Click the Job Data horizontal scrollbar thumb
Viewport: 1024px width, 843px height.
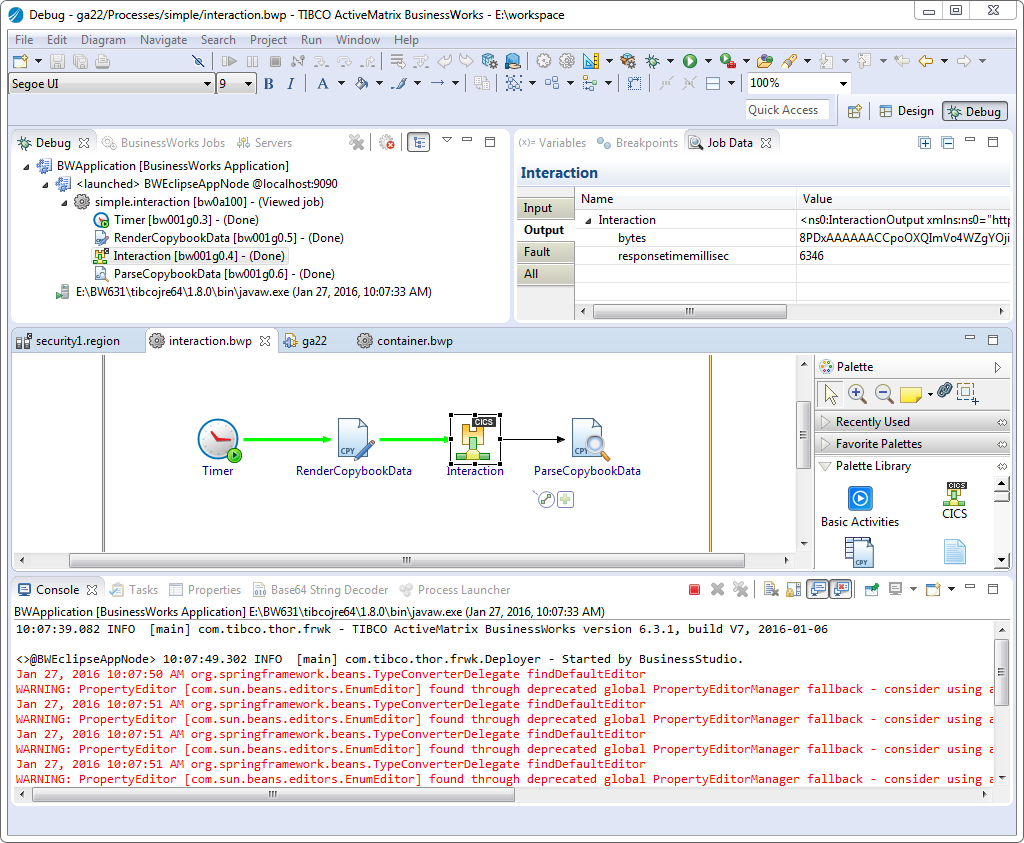click(x=689, y=311)
